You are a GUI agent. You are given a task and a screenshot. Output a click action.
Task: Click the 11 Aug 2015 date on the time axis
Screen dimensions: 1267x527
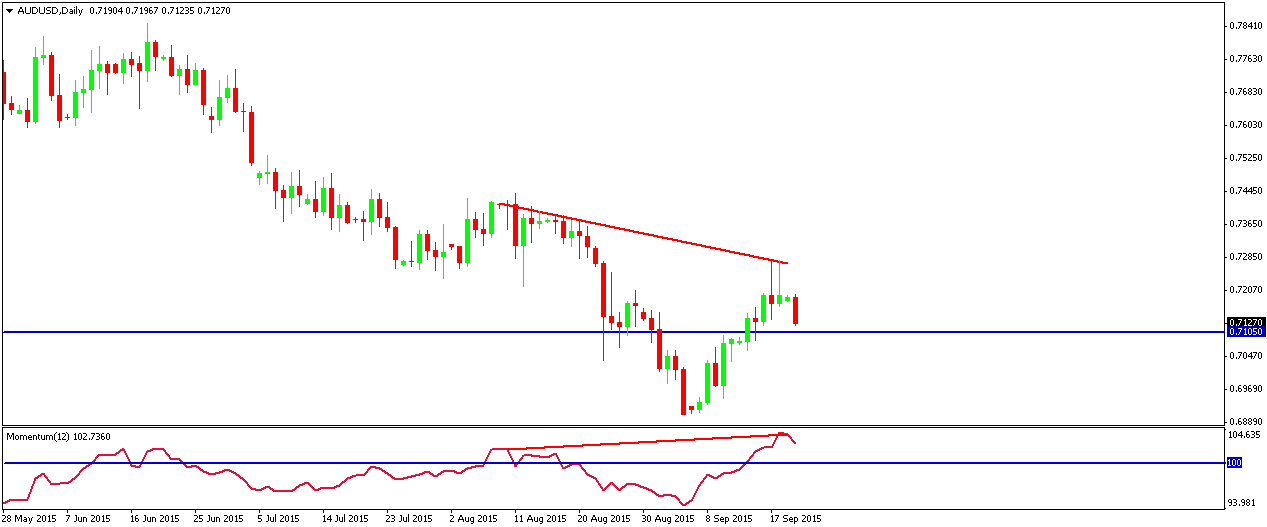[x=540, y=519]
